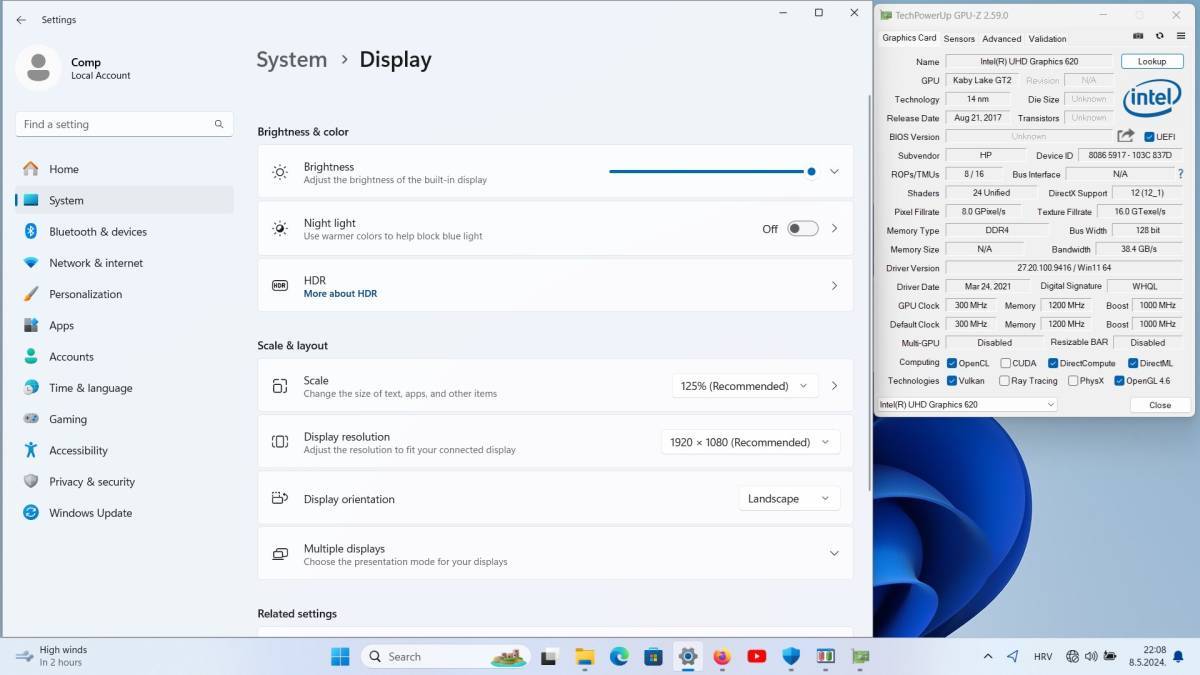This screenshot has width=1200, height=675.
Task: Click the System breadcrumb link
Action: (x=291, y=60)
